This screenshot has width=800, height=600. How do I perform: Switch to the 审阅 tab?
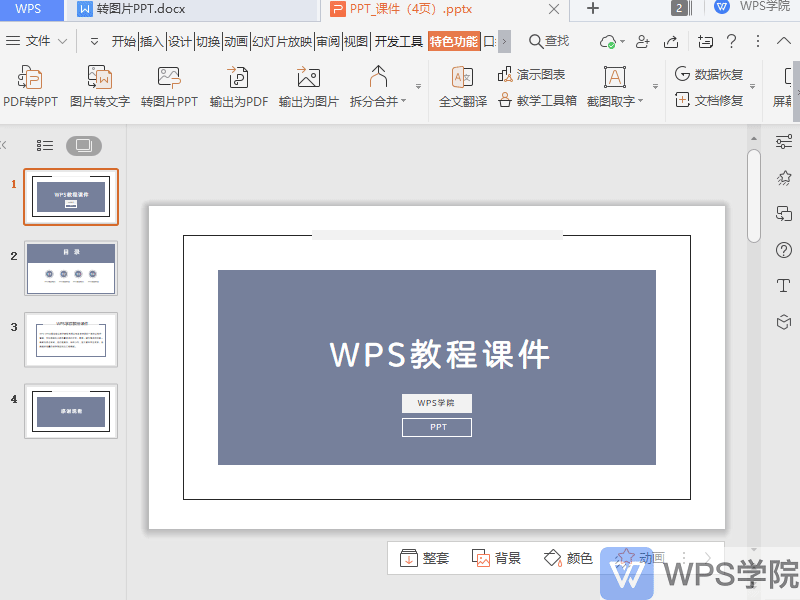coord(328,41)
